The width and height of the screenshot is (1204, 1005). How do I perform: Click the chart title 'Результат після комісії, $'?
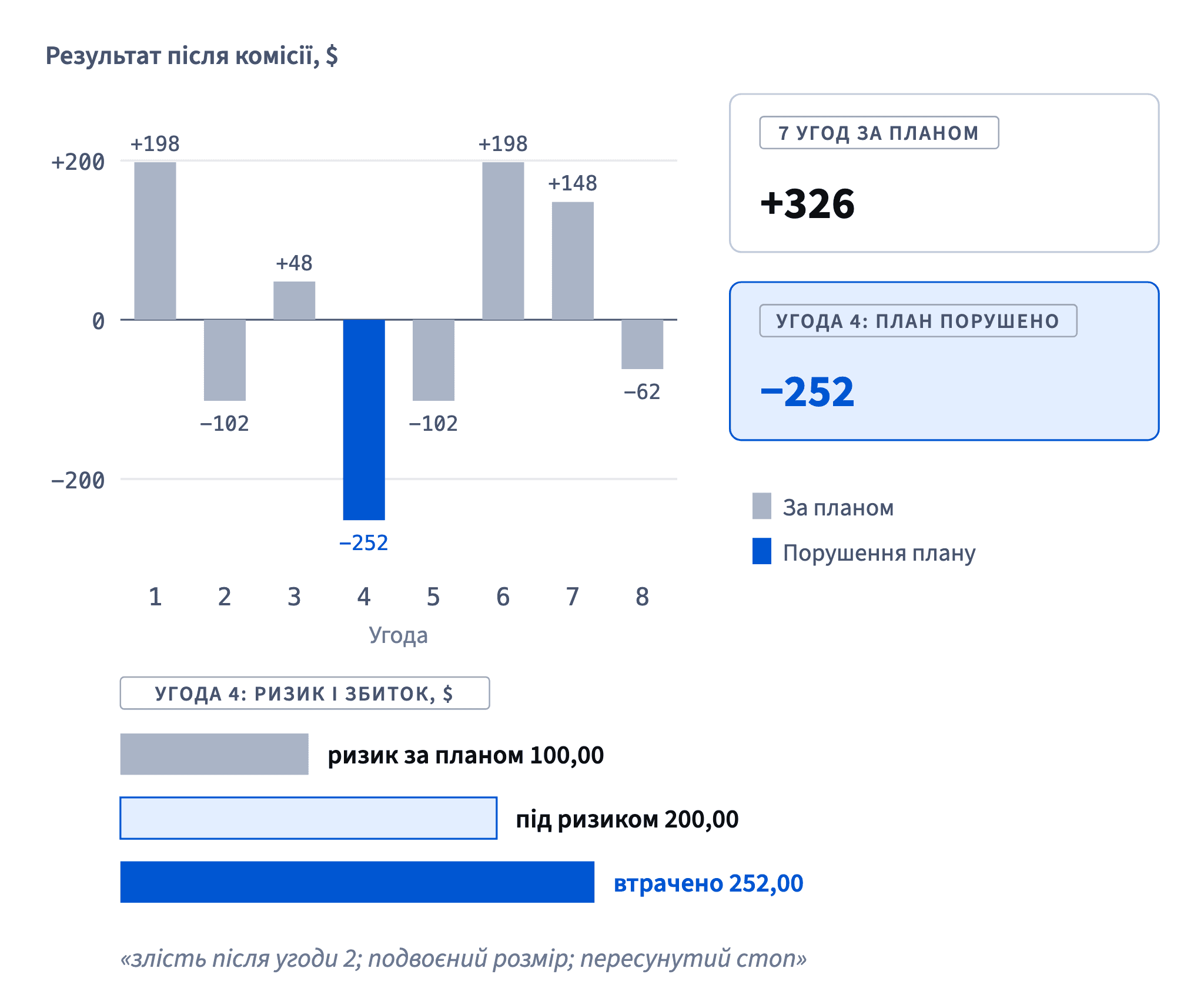(x=192, y=56)
